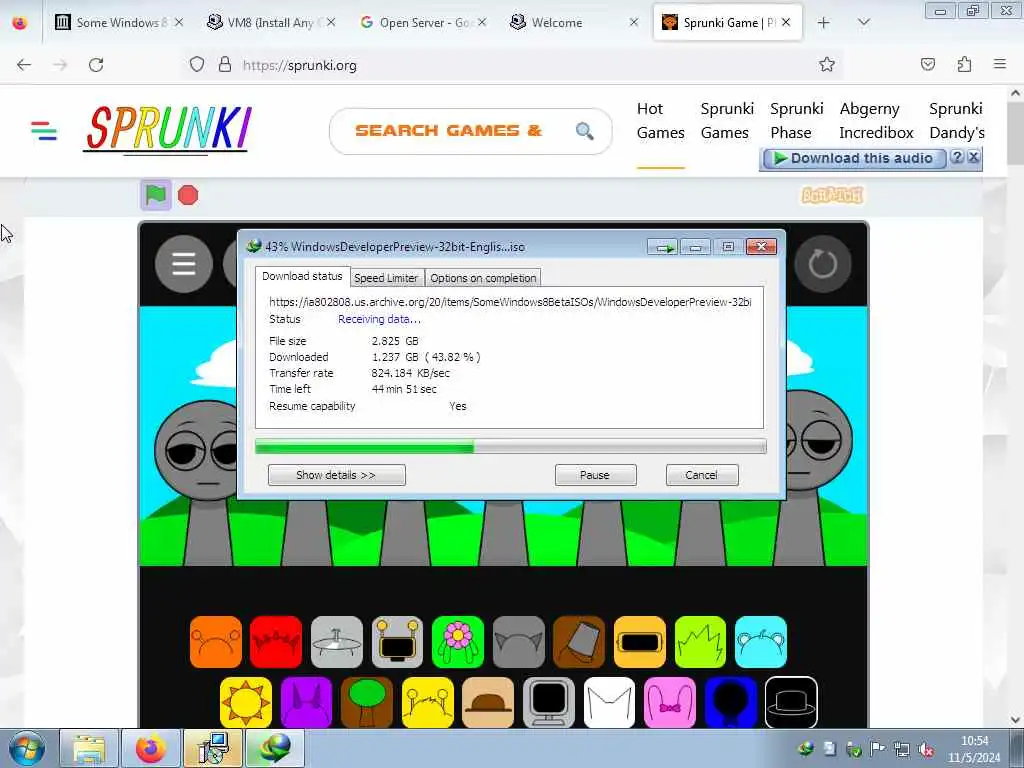
Task: Select the purple horned character icon
Action: pos(306,703)
